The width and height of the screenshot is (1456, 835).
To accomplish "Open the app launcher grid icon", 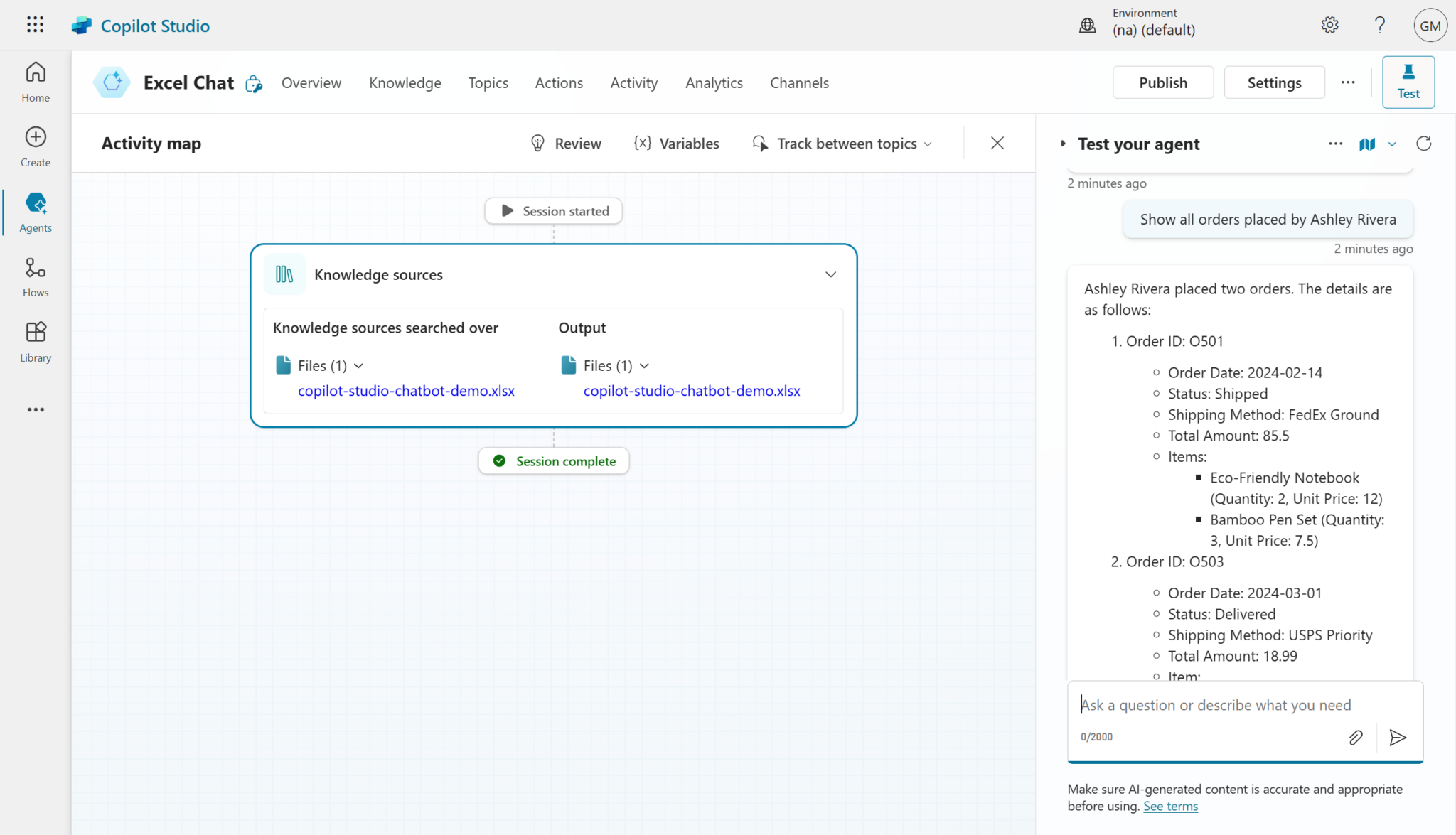I will tap(35, 25).
